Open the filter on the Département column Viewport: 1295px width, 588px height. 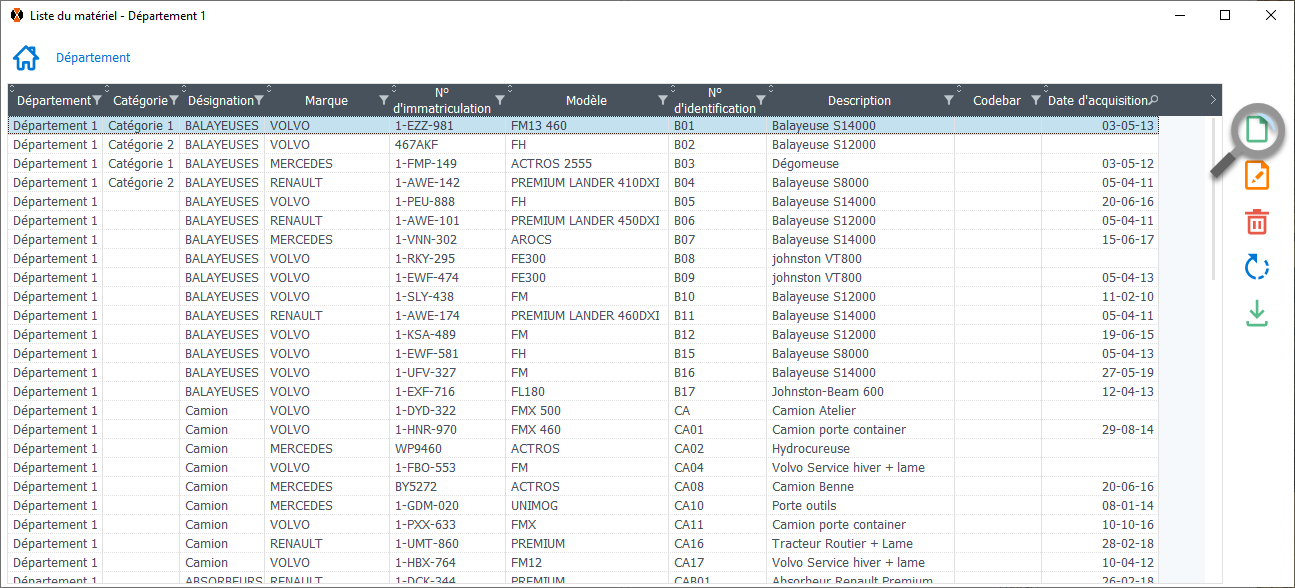pyautogui.click(x=97, y=100)
